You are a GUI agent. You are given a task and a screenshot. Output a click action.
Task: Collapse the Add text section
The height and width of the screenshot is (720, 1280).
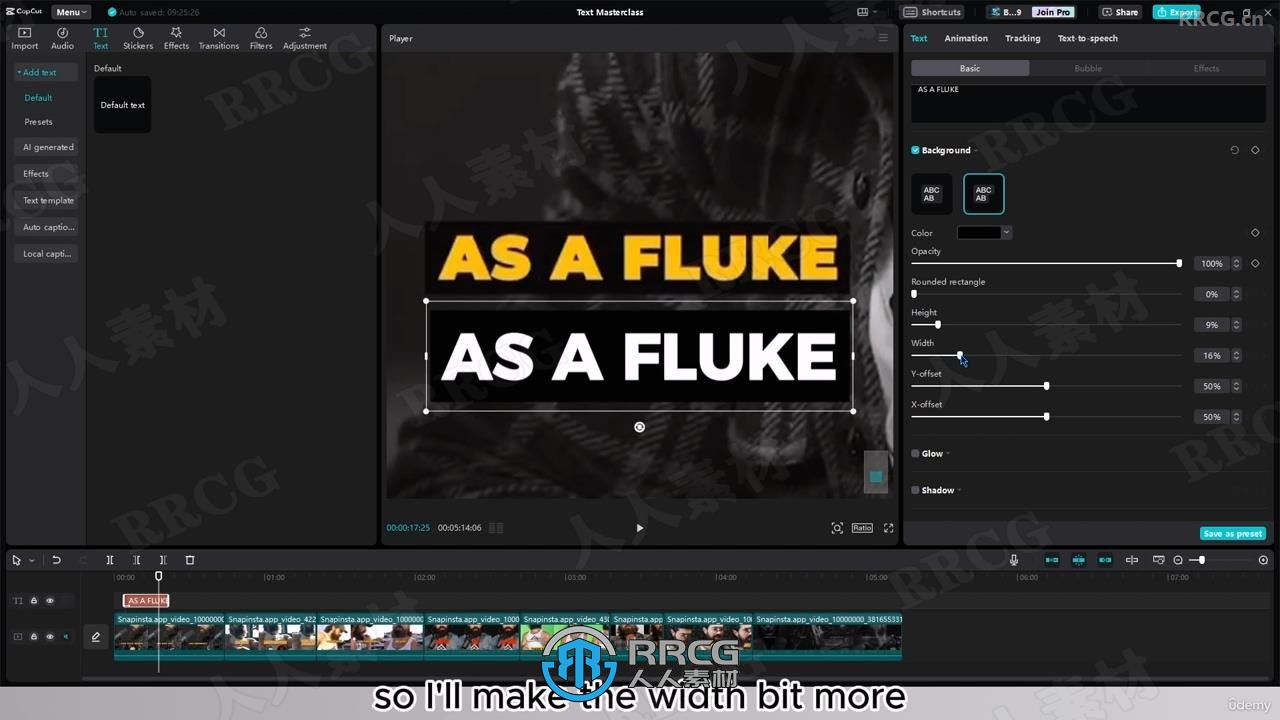45,72
